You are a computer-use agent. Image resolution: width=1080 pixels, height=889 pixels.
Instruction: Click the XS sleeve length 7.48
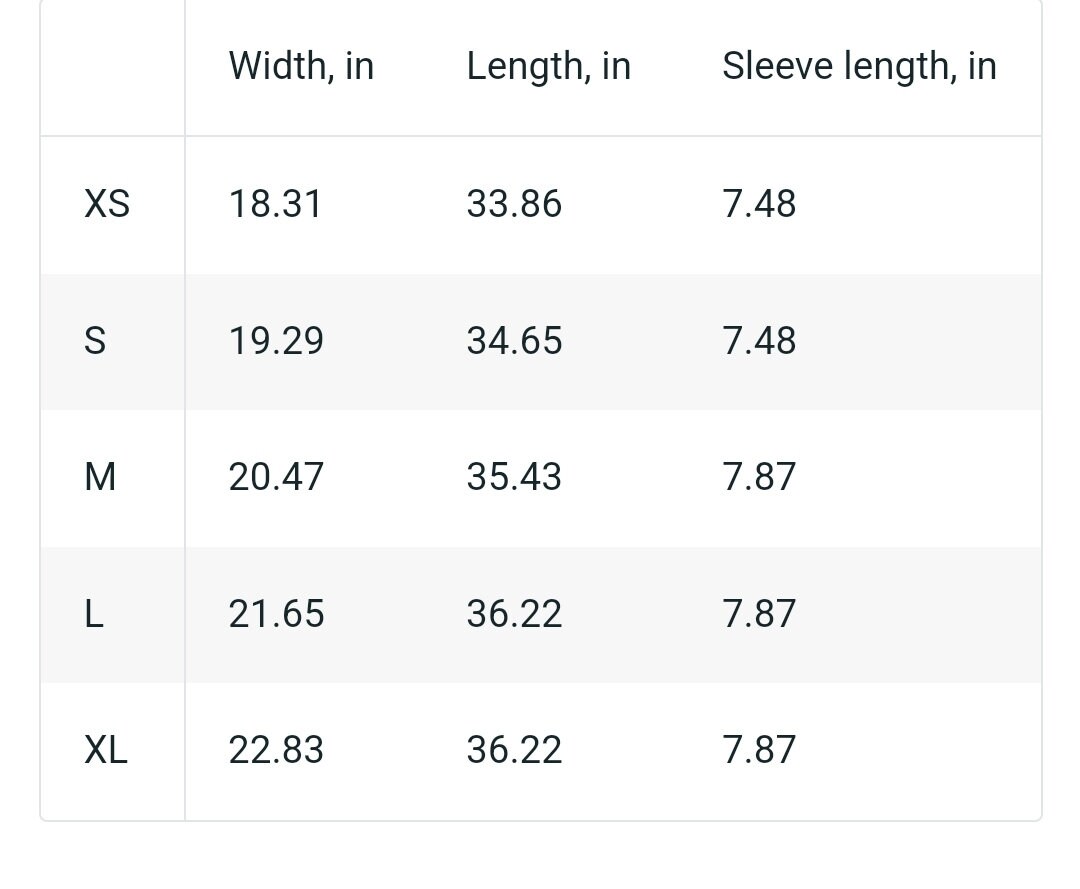coord(759,204)
